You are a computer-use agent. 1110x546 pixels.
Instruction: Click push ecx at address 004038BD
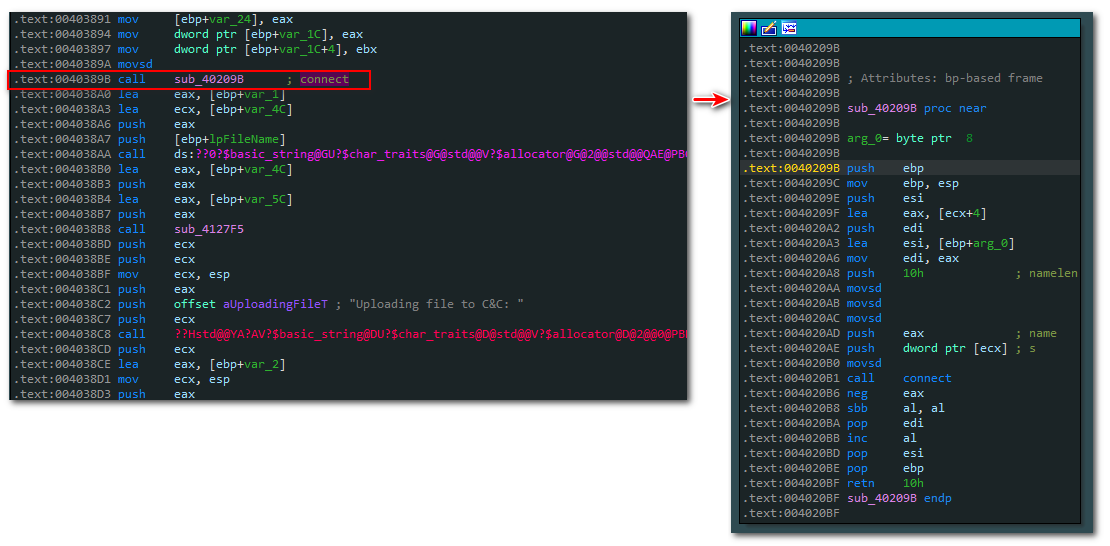point(104,244)
